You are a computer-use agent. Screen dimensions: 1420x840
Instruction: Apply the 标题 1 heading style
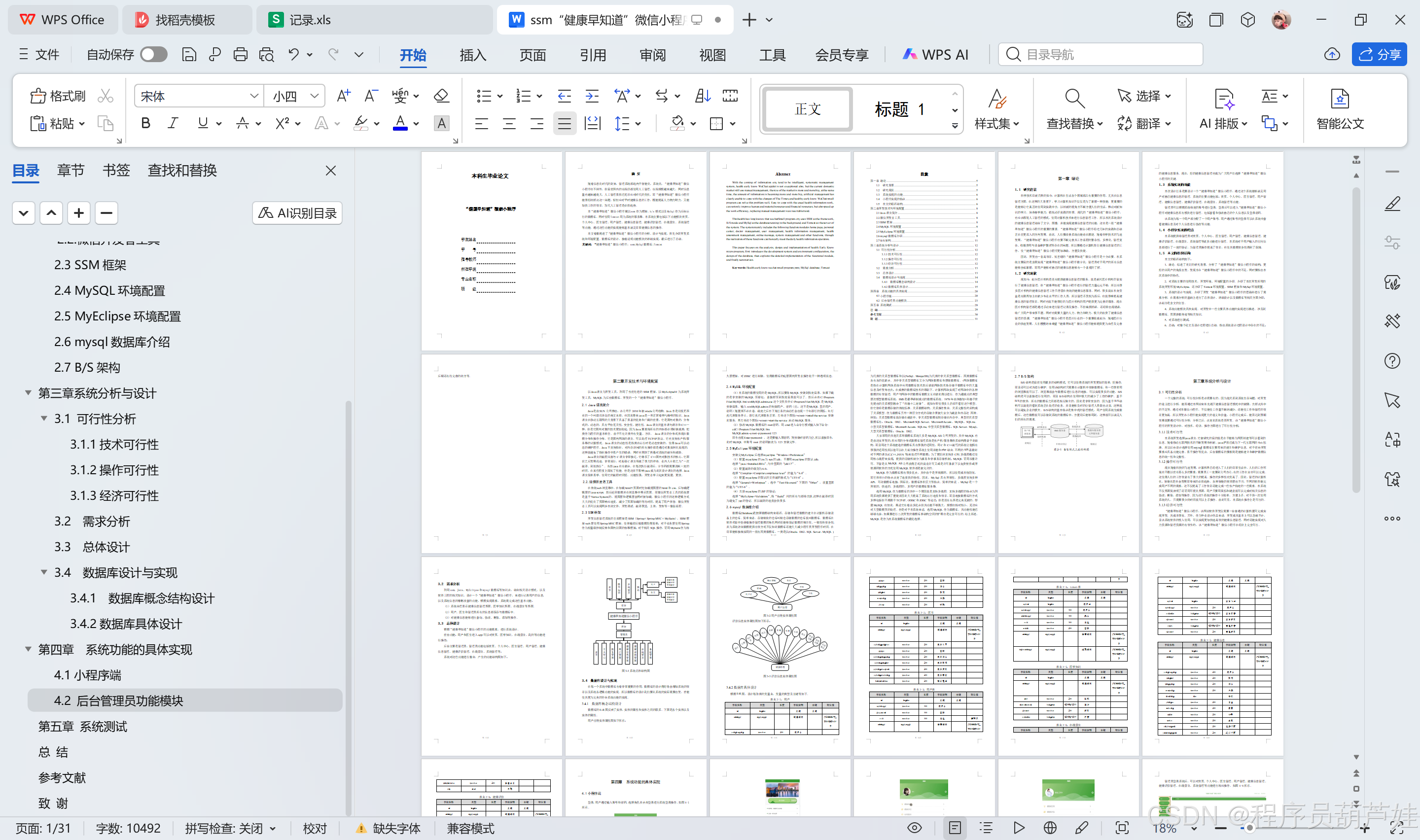[x=899, y=108]
